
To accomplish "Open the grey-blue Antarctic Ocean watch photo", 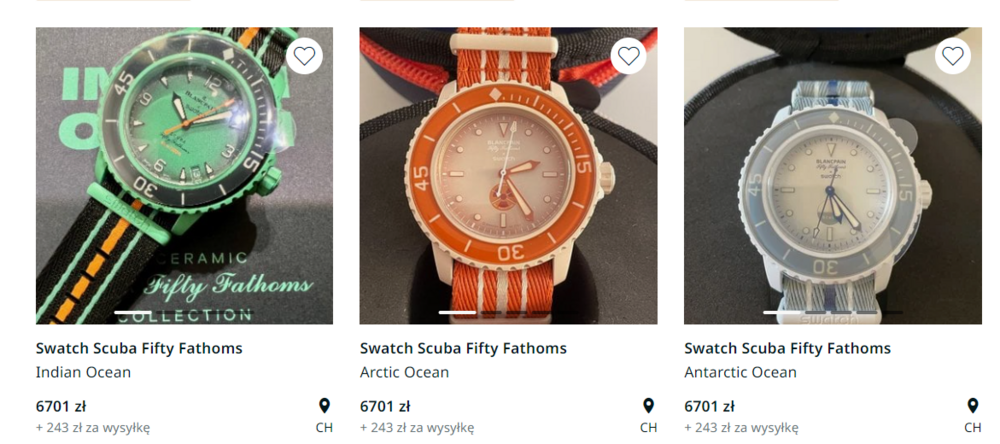I will pos(832,176).
